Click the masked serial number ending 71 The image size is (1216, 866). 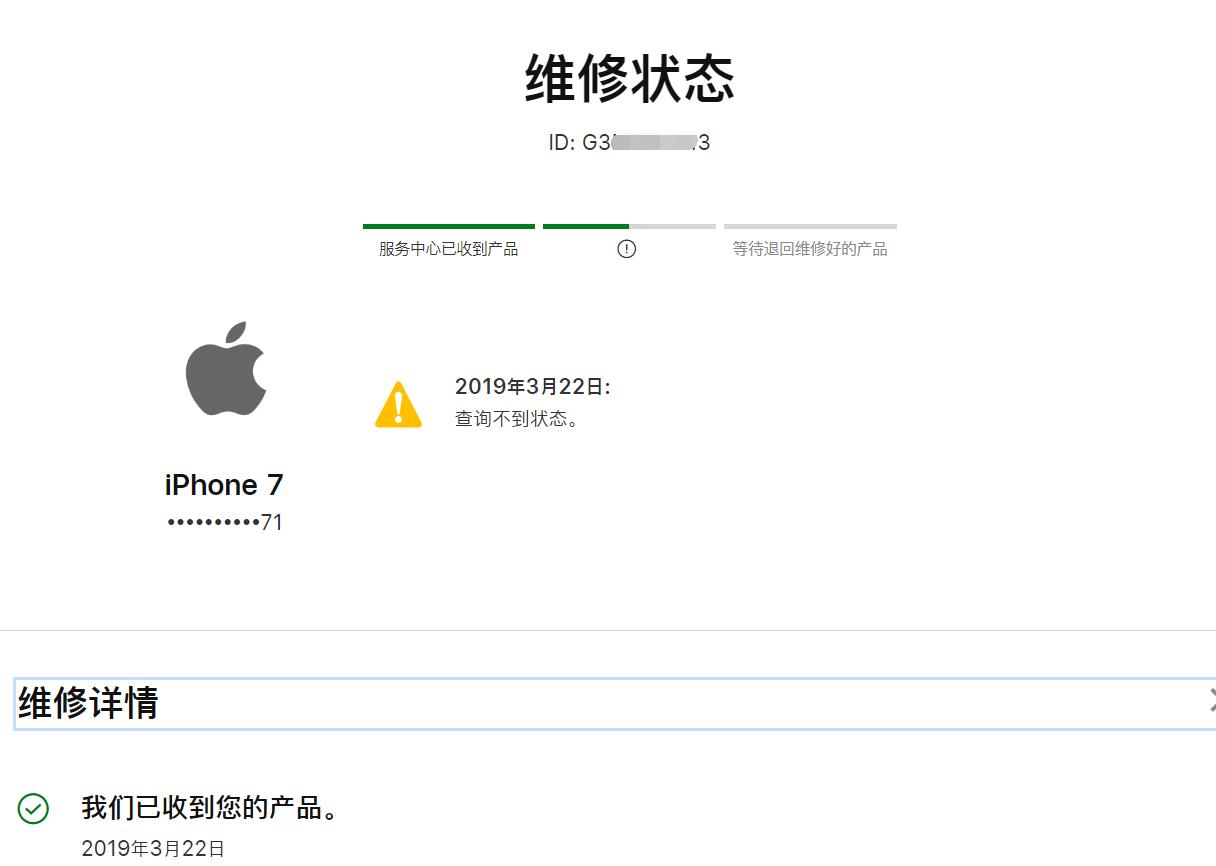[225, 522]
